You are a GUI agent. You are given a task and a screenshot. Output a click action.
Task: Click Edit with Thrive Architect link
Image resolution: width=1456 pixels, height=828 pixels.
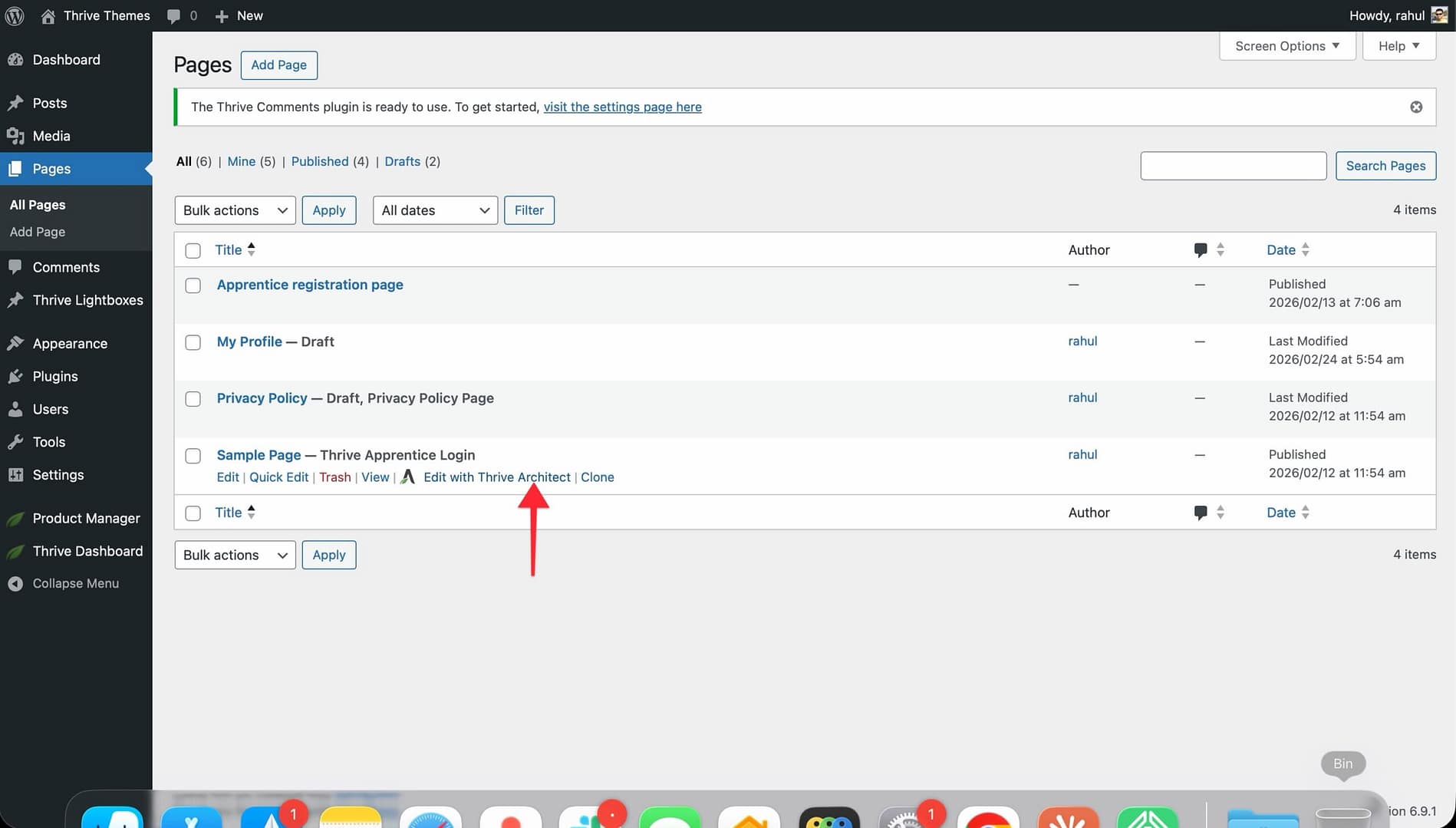(x=496, y=477)
